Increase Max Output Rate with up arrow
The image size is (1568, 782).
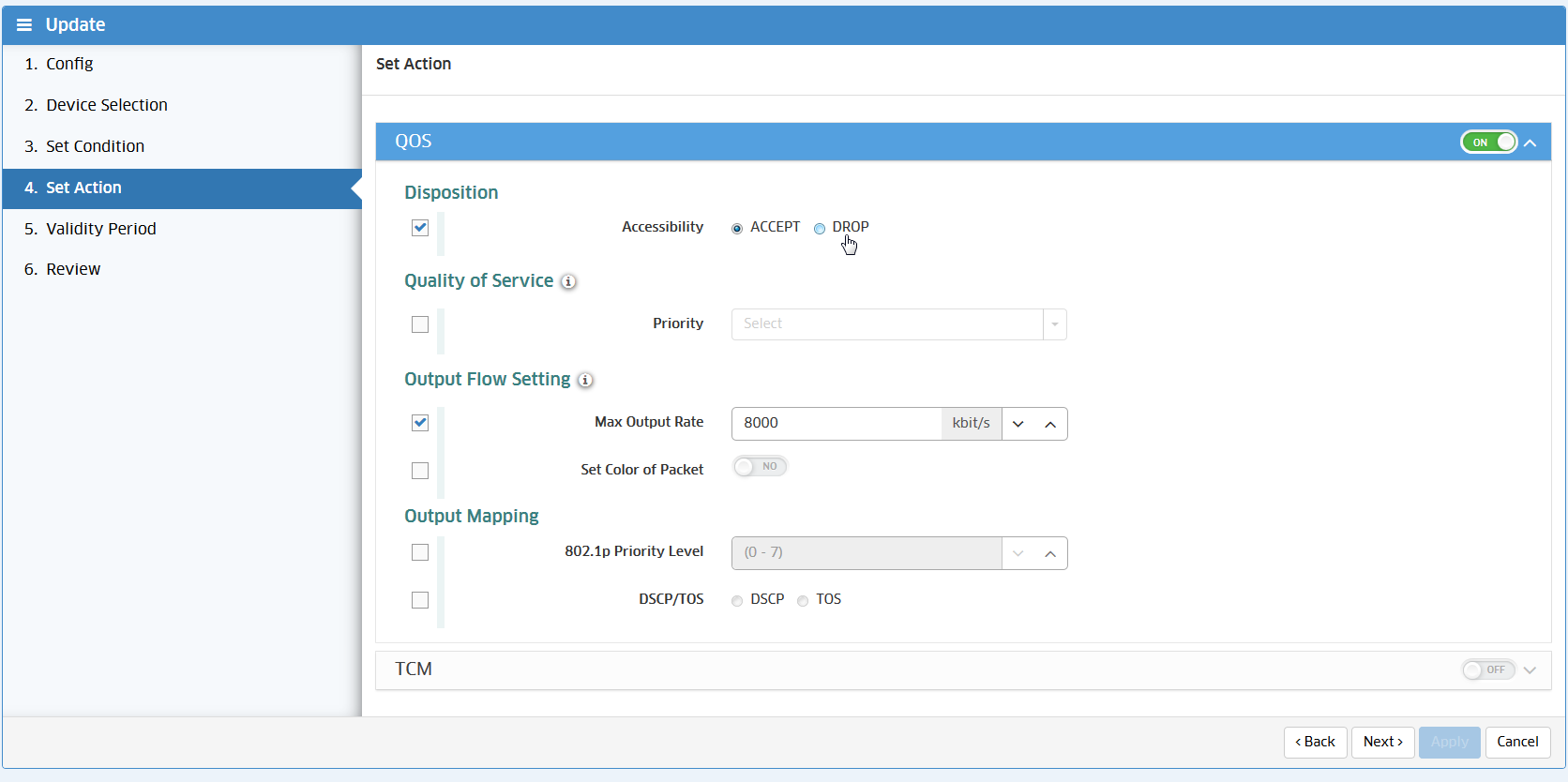click(1050, 424)
